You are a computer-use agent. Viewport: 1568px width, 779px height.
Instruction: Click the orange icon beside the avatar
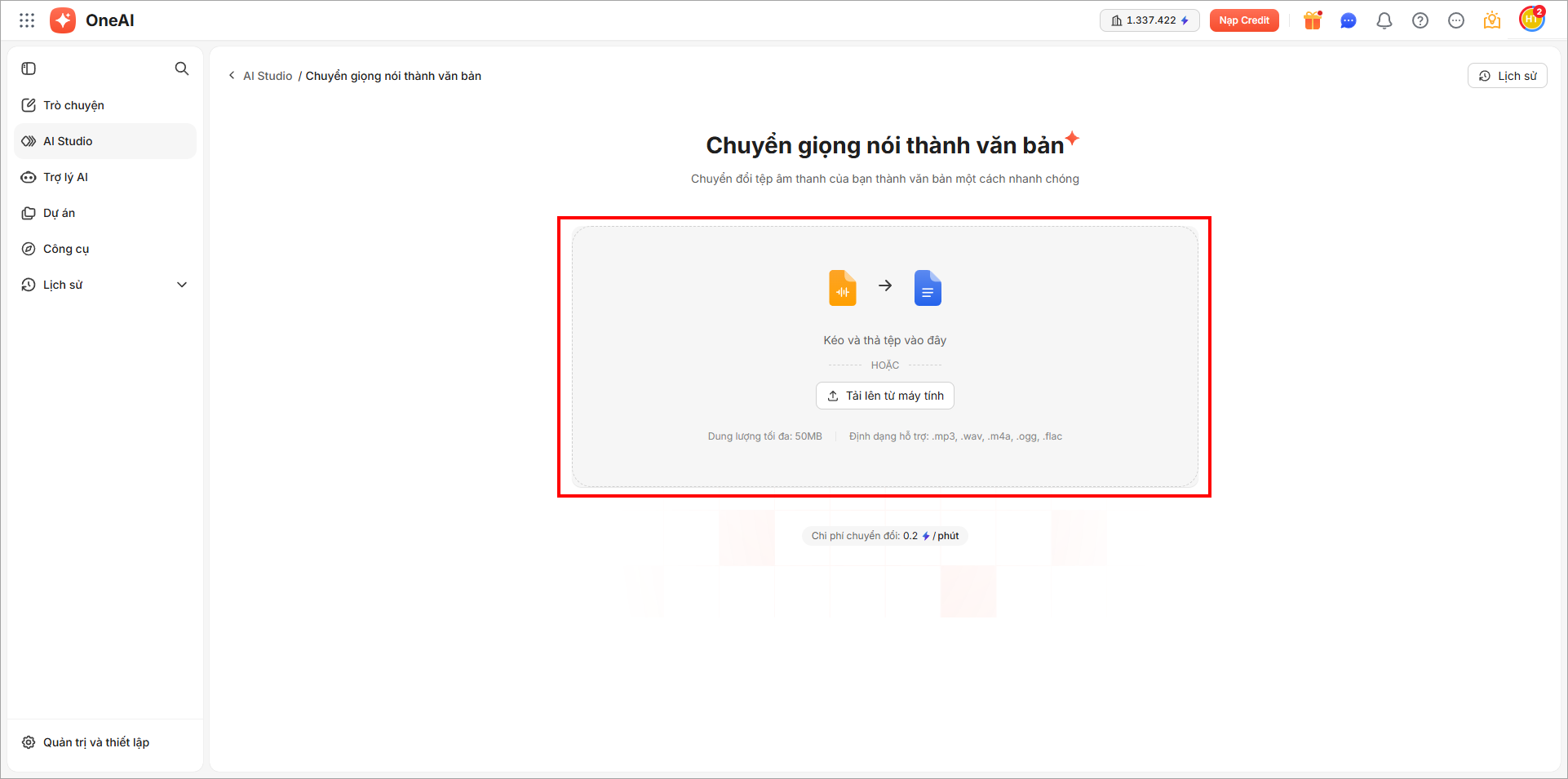[1492, 20]
